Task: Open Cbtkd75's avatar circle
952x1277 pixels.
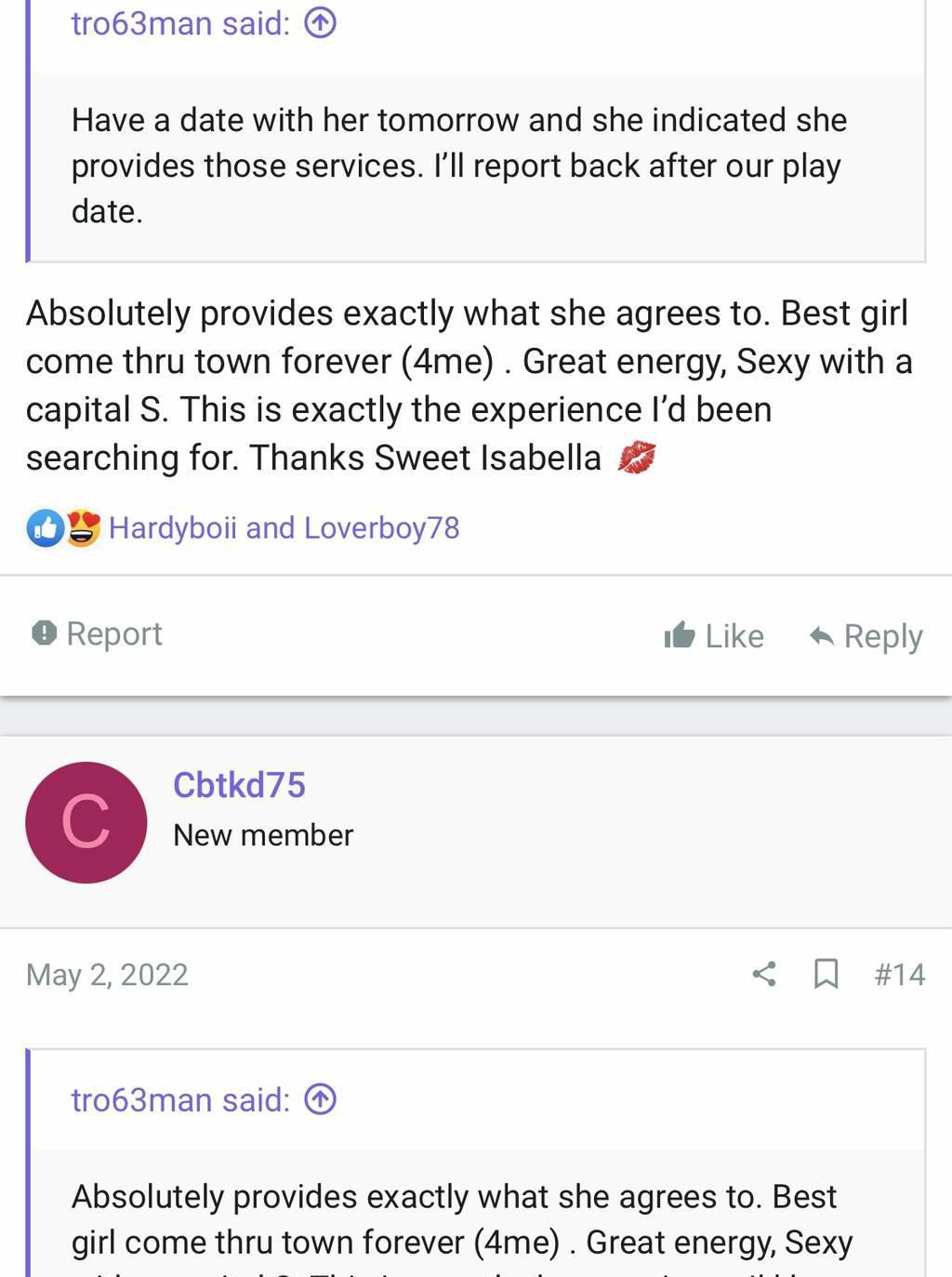Action: coord(86,822)
